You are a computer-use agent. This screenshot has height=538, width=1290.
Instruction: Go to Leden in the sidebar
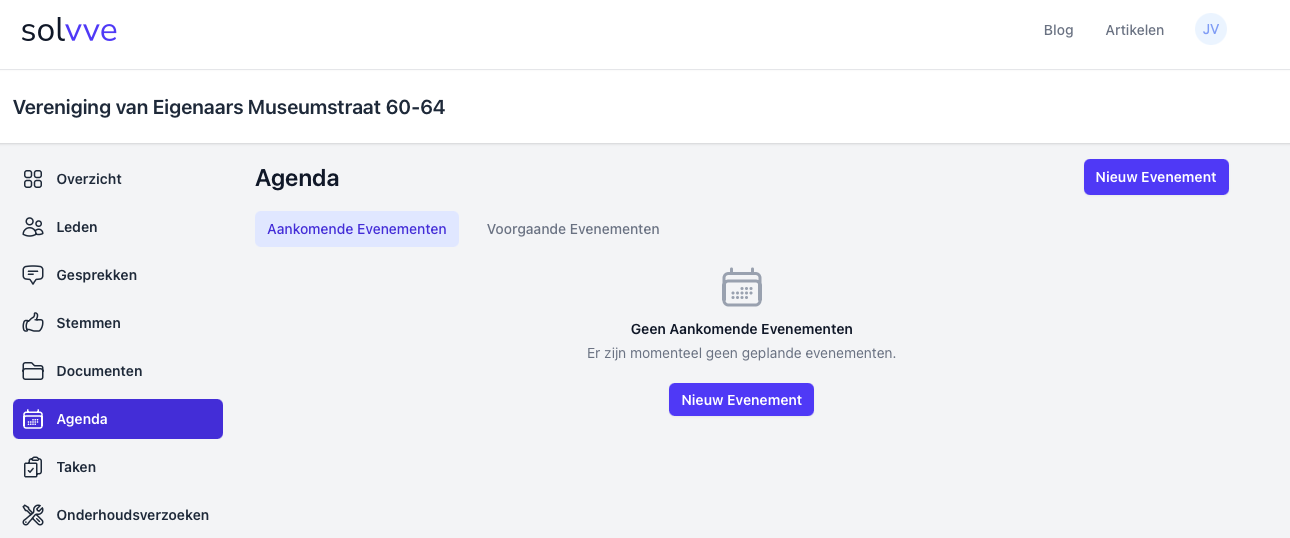pyautogui.click(x=77, y=227)
